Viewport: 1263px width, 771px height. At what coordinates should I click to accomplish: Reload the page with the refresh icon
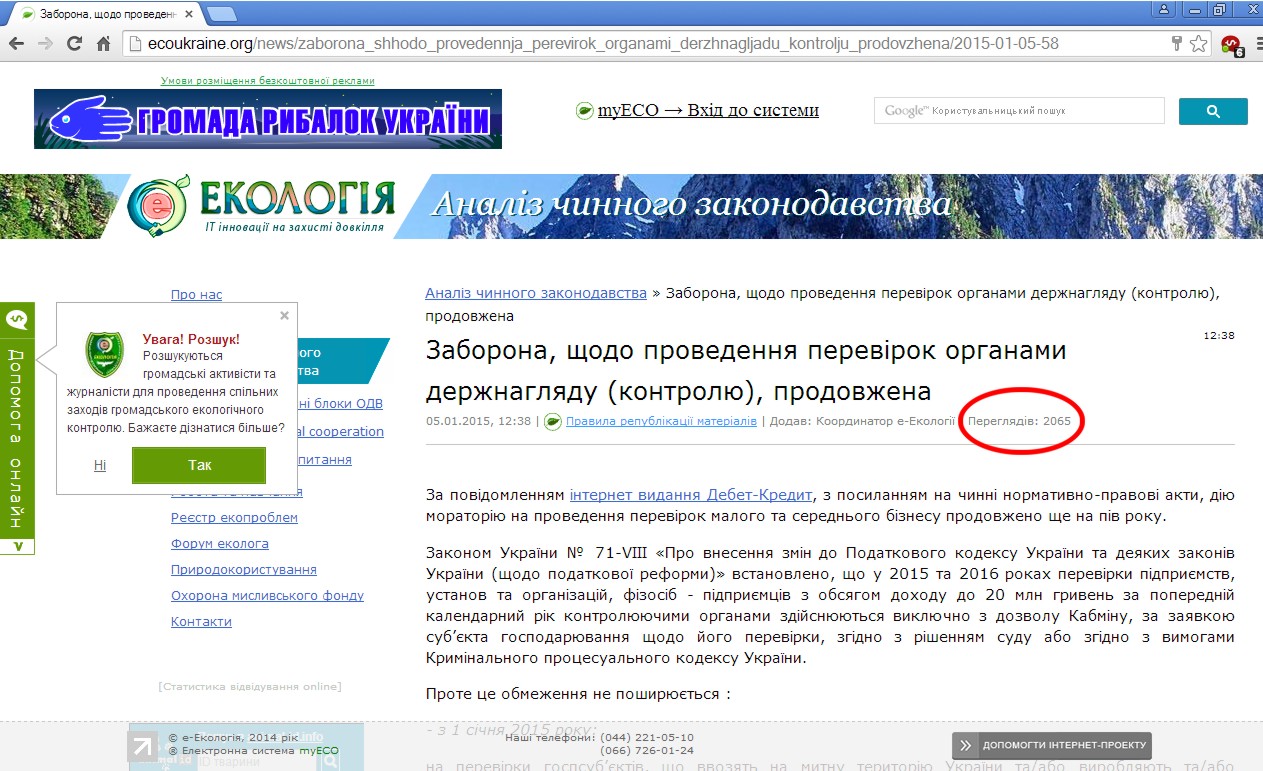point(74,44)
